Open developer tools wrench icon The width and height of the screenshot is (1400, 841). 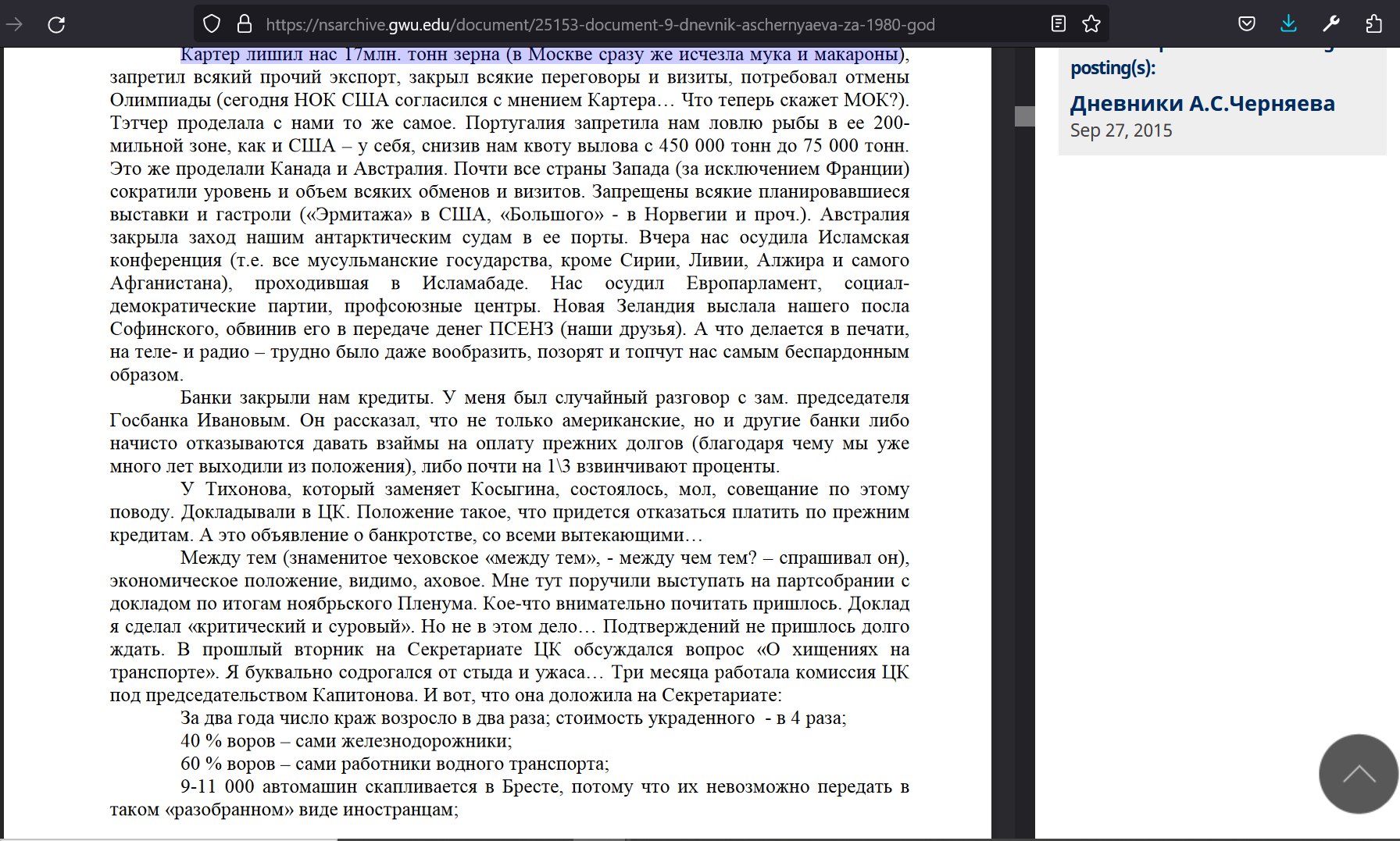[x=1331, y=24]
